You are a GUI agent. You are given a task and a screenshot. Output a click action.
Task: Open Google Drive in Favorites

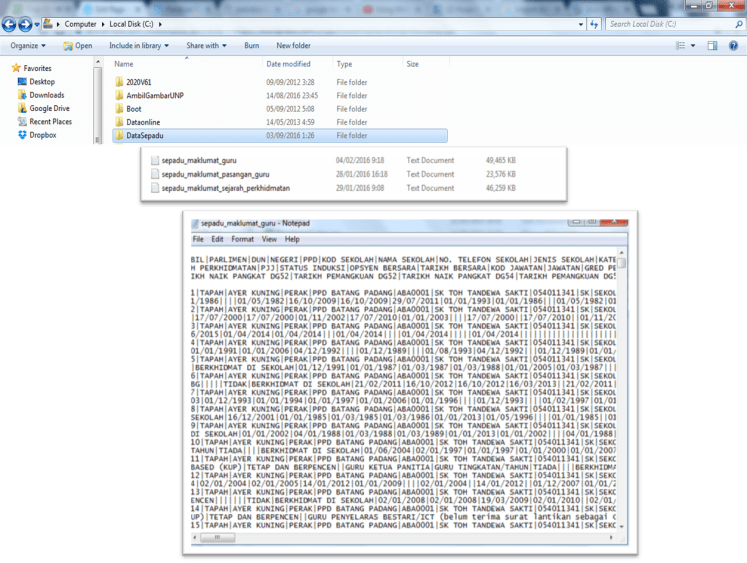pos(49,108)
